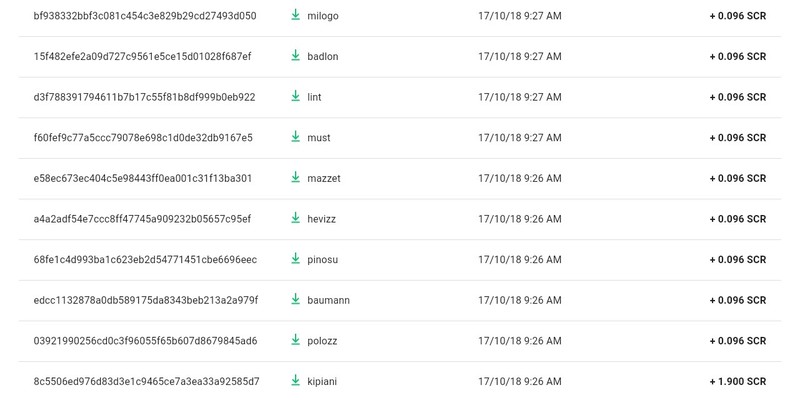Click the username mazzet
The image size is (800, 400).
point(324,178)
